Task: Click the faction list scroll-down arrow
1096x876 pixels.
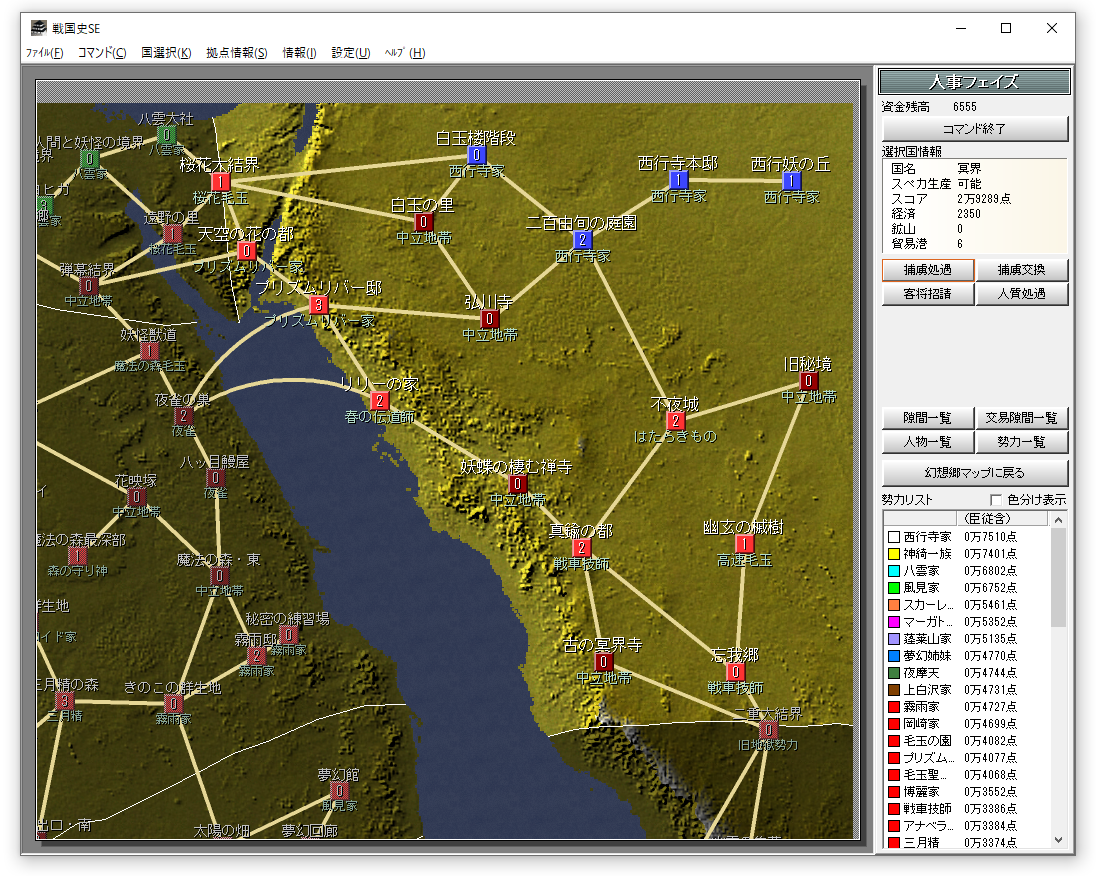Action: (1059, 840)
